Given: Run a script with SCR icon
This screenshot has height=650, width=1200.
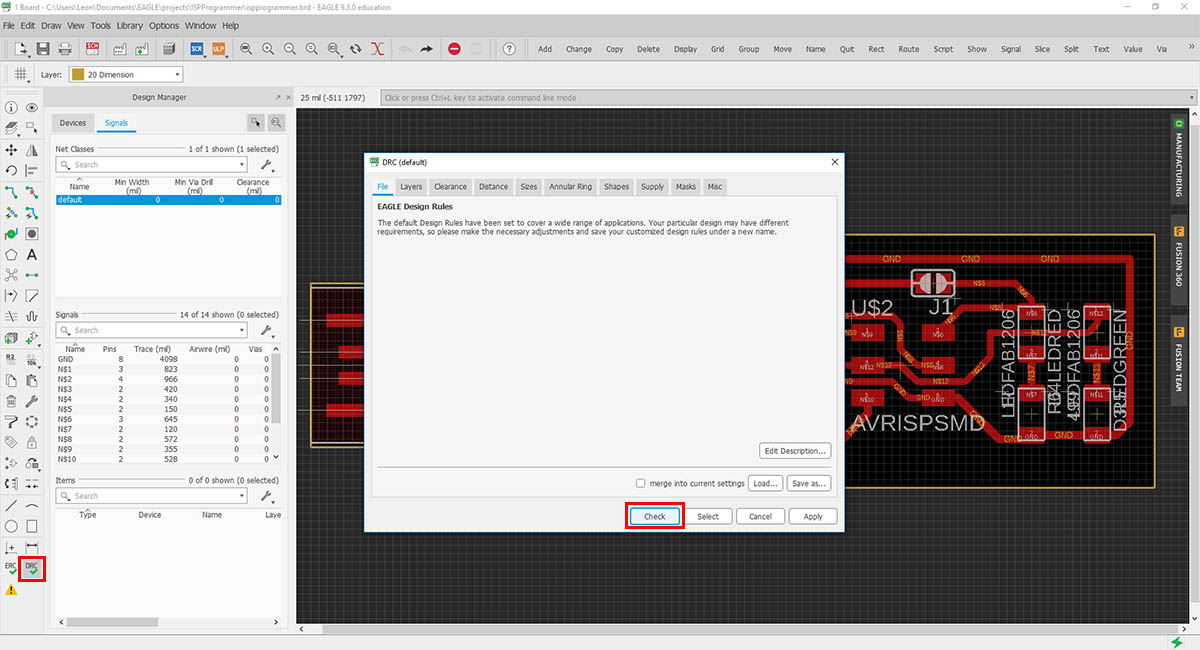Looking at the screenshot, I should coord(197,49).
